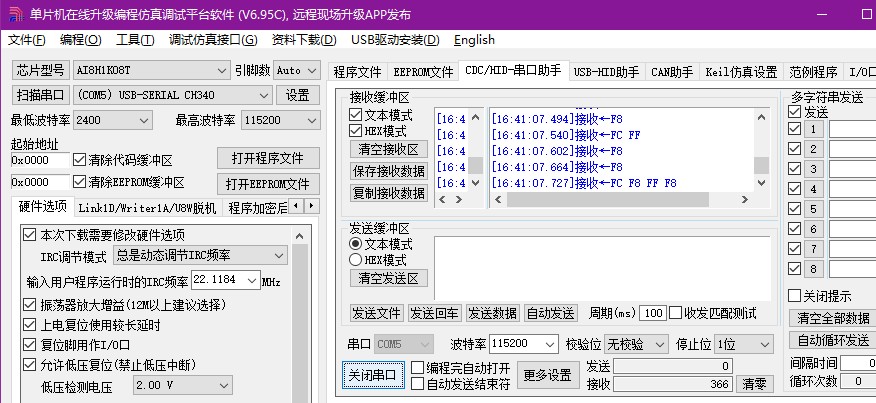Switch language via English menu
This screenshot has width=876, height=403.
click(474, 40)
